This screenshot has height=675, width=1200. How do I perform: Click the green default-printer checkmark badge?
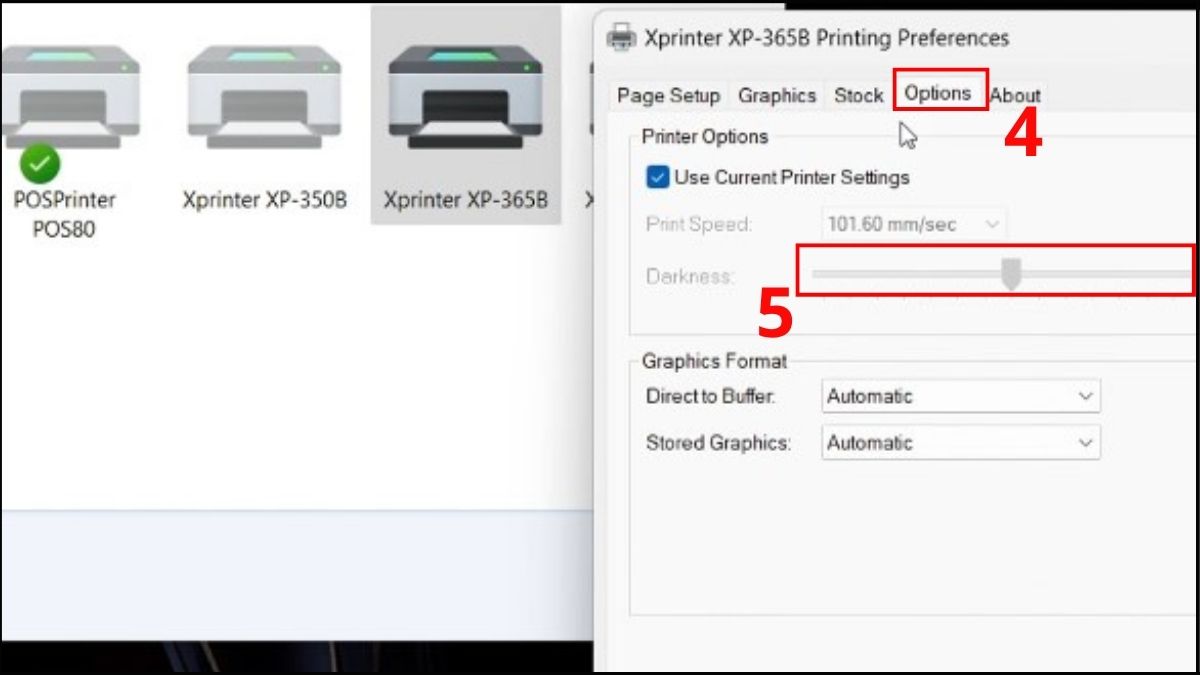39,163
